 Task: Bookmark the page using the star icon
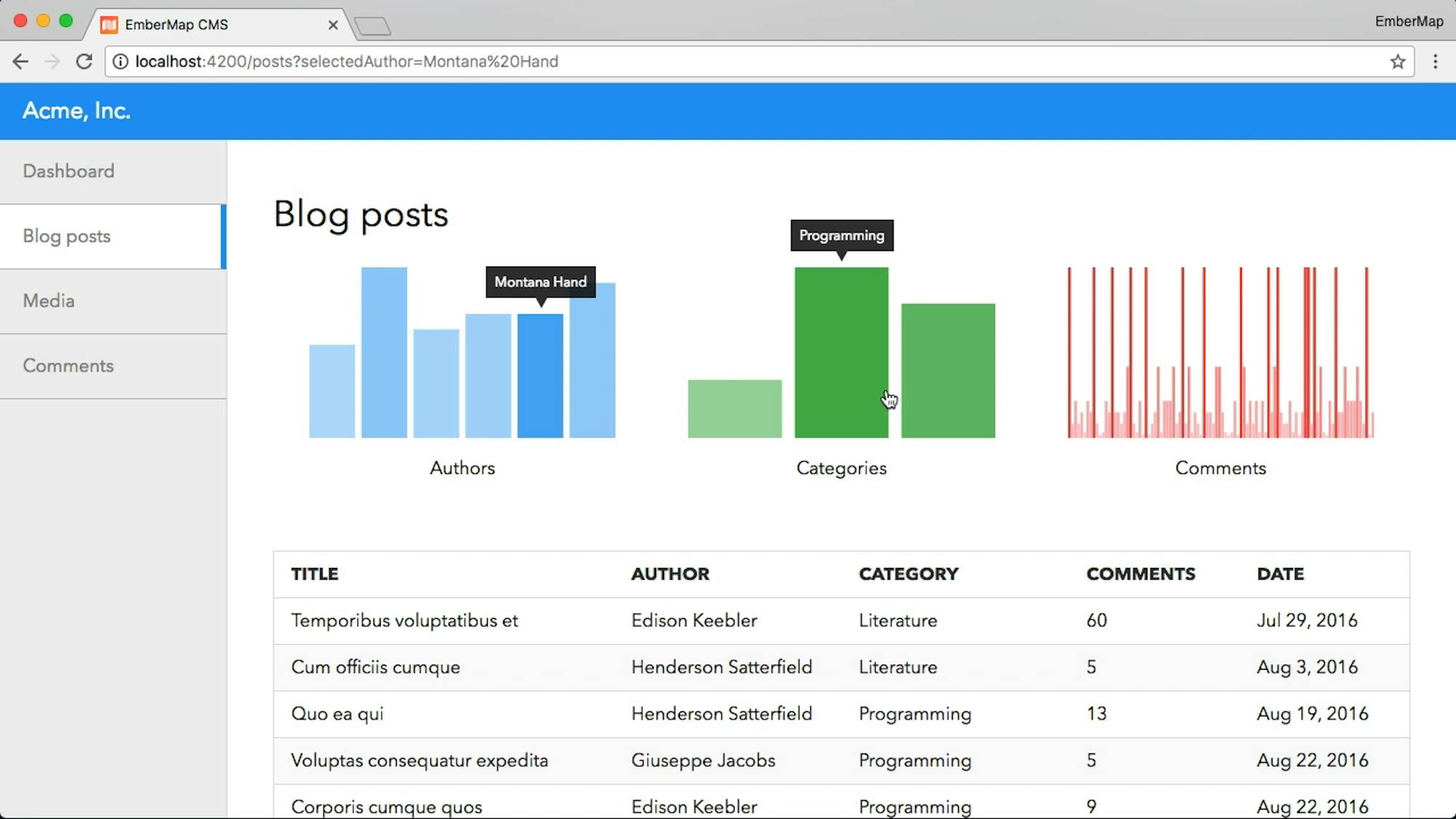(1396, 61)
